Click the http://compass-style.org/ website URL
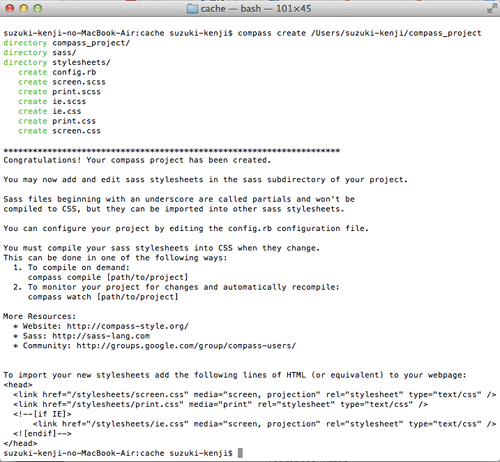This screenshot has height=462, width=500. (128, 326)
